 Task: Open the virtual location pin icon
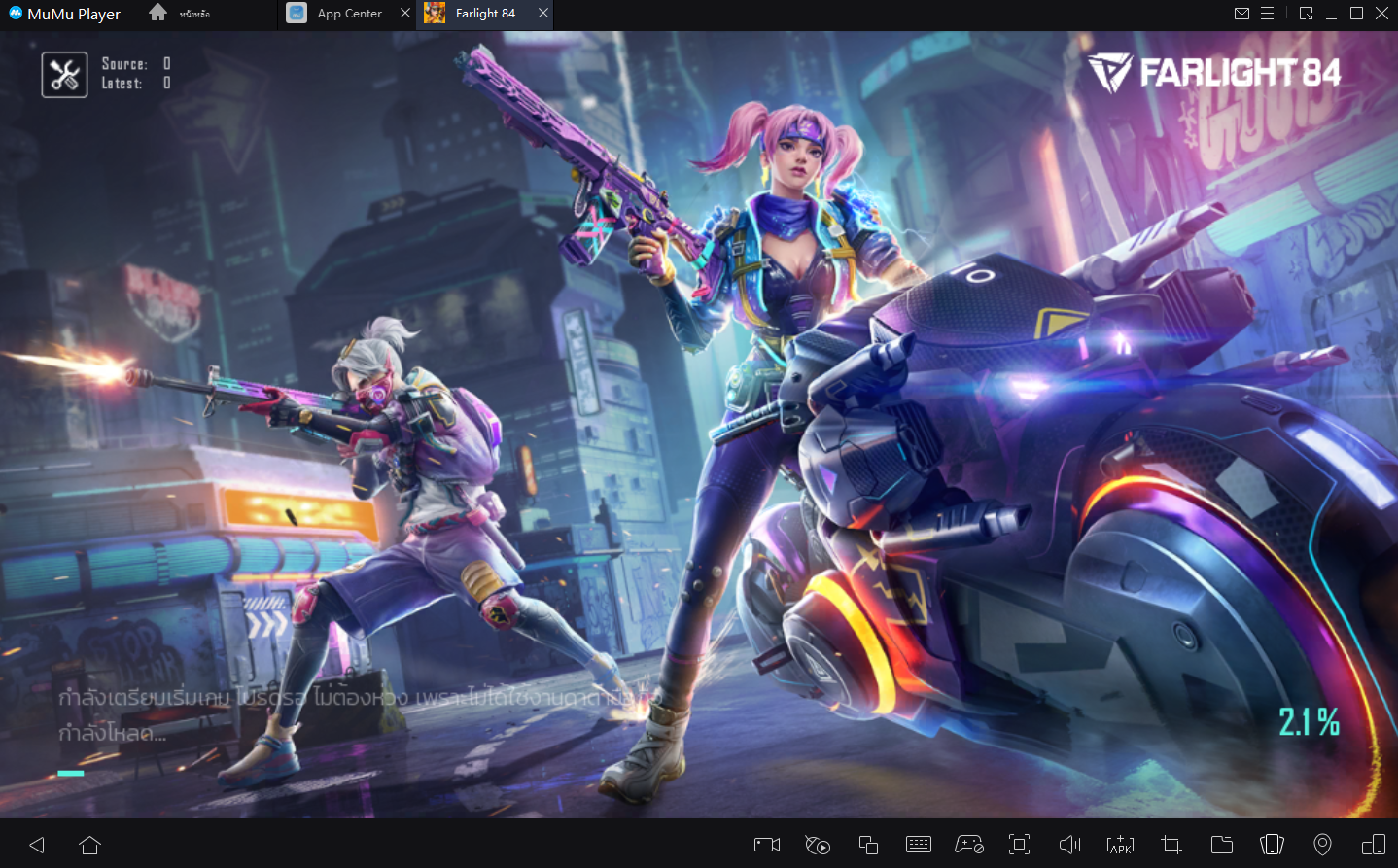coord(1322,845)
